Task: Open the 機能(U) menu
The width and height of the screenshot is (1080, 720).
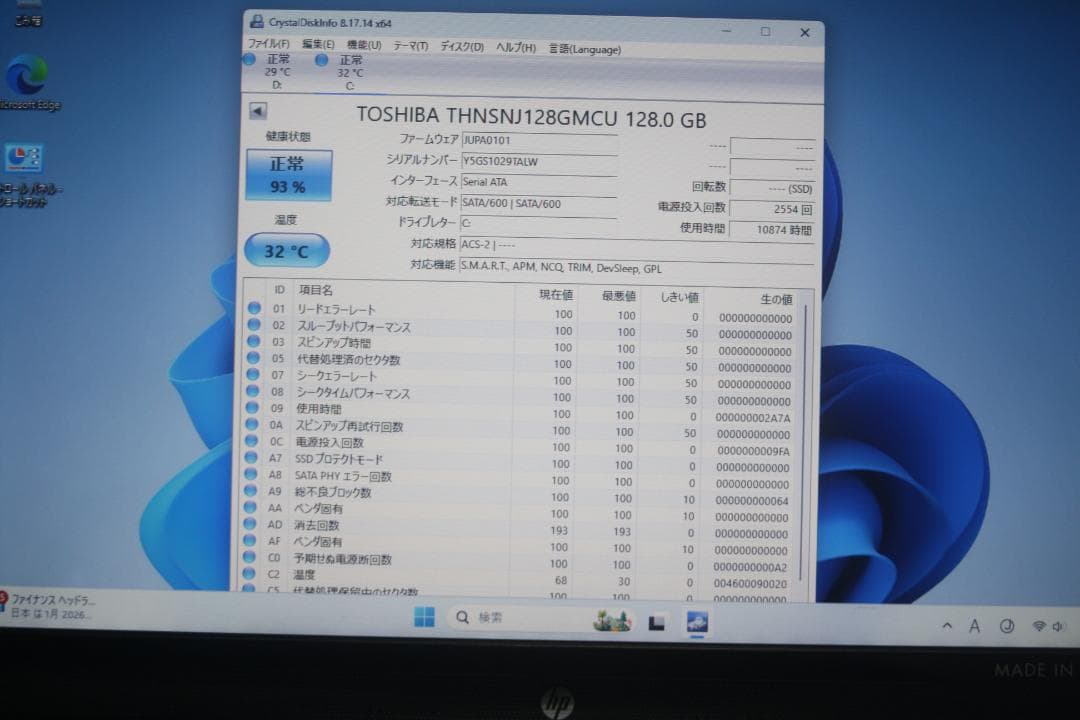Action: [360, 45]
